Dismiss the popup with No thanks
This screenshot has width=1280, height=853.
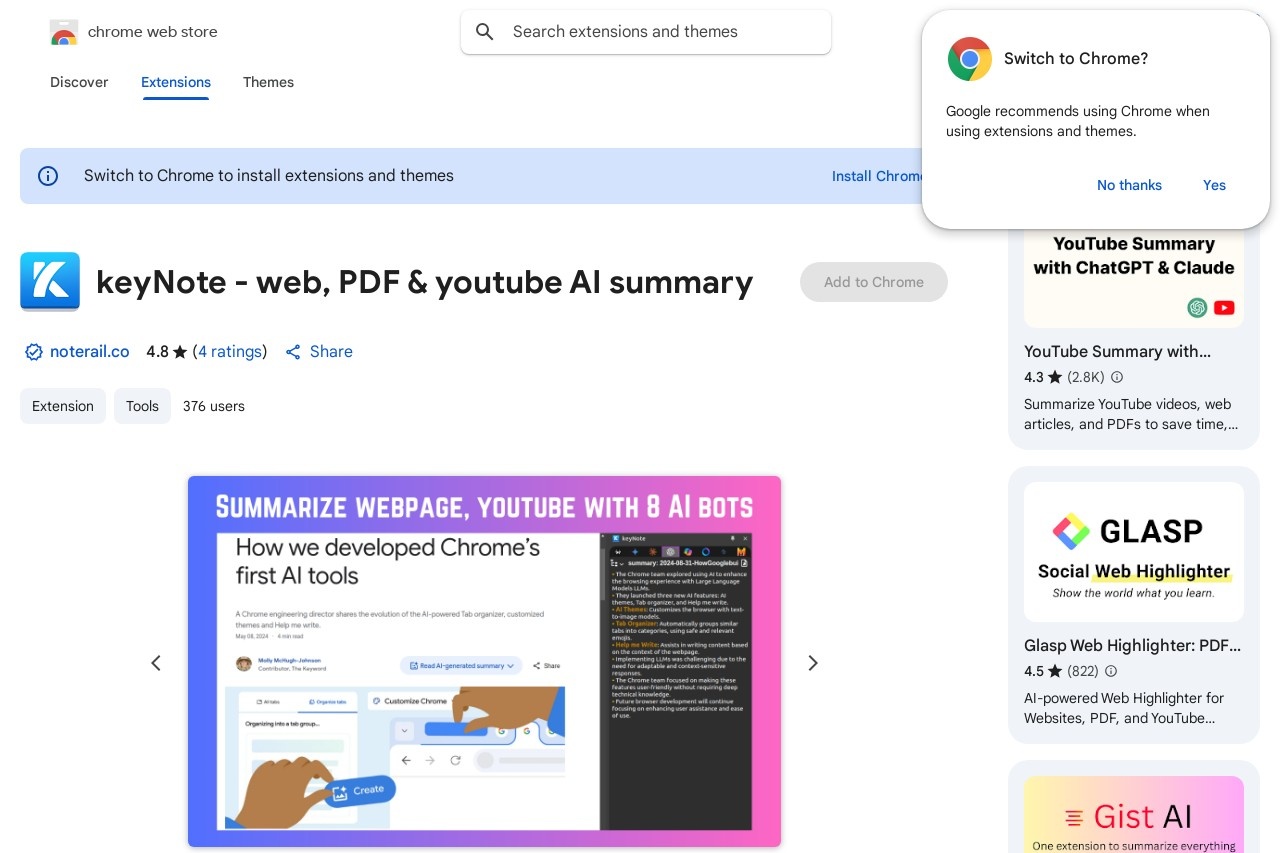point(1129,185)
